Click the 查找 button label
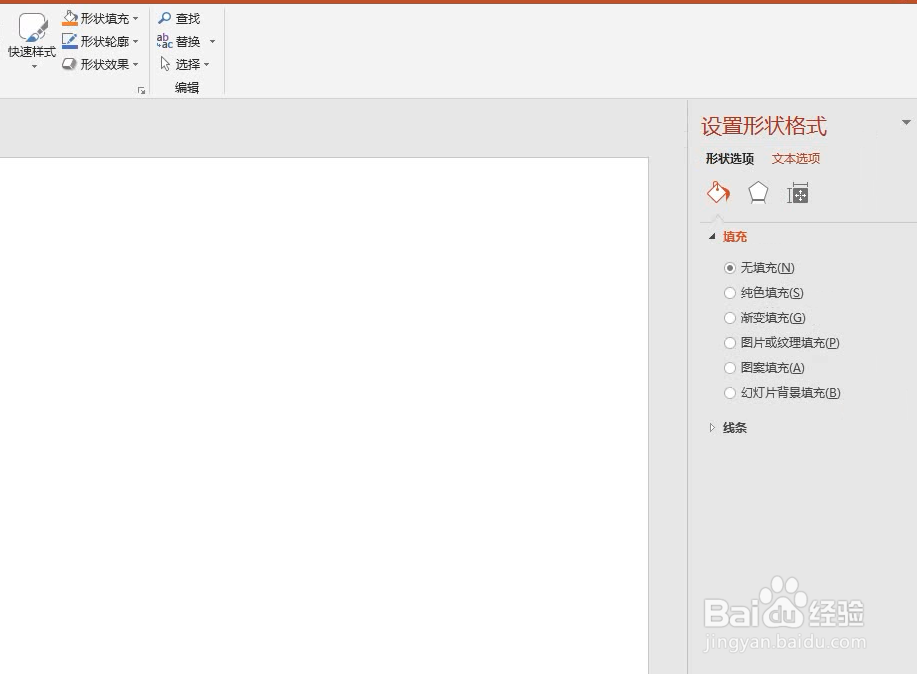Image resolution: width=917 pixels, height=674 pixels. point(188,19)
